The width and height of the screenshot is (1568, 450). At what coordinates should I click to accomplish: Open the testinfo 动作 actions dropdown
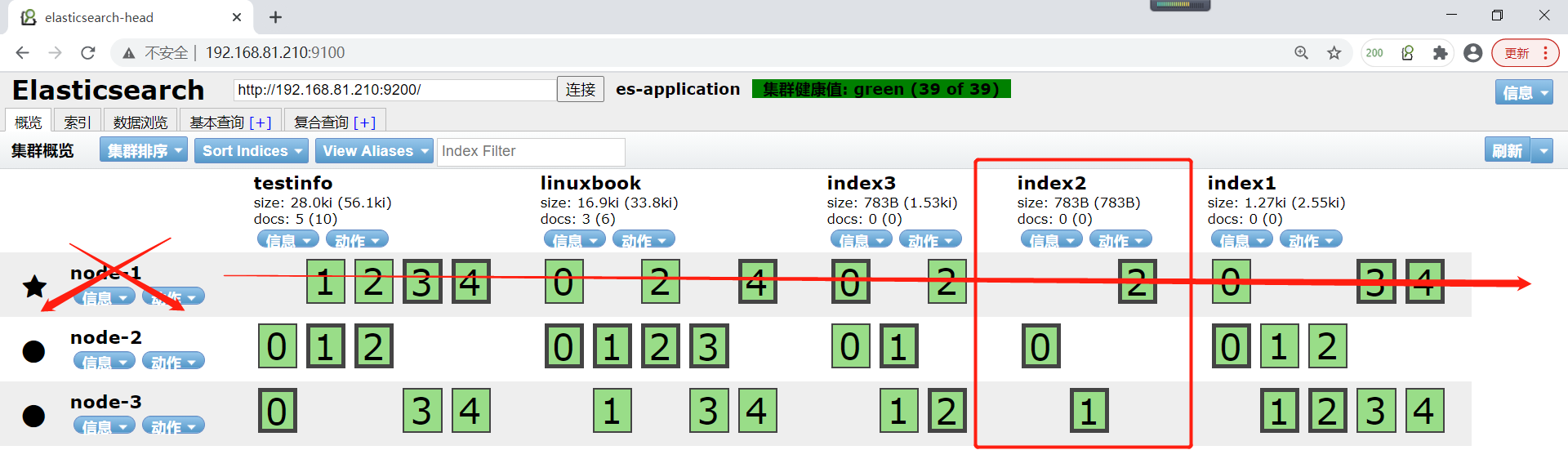(x=357, y=240)
